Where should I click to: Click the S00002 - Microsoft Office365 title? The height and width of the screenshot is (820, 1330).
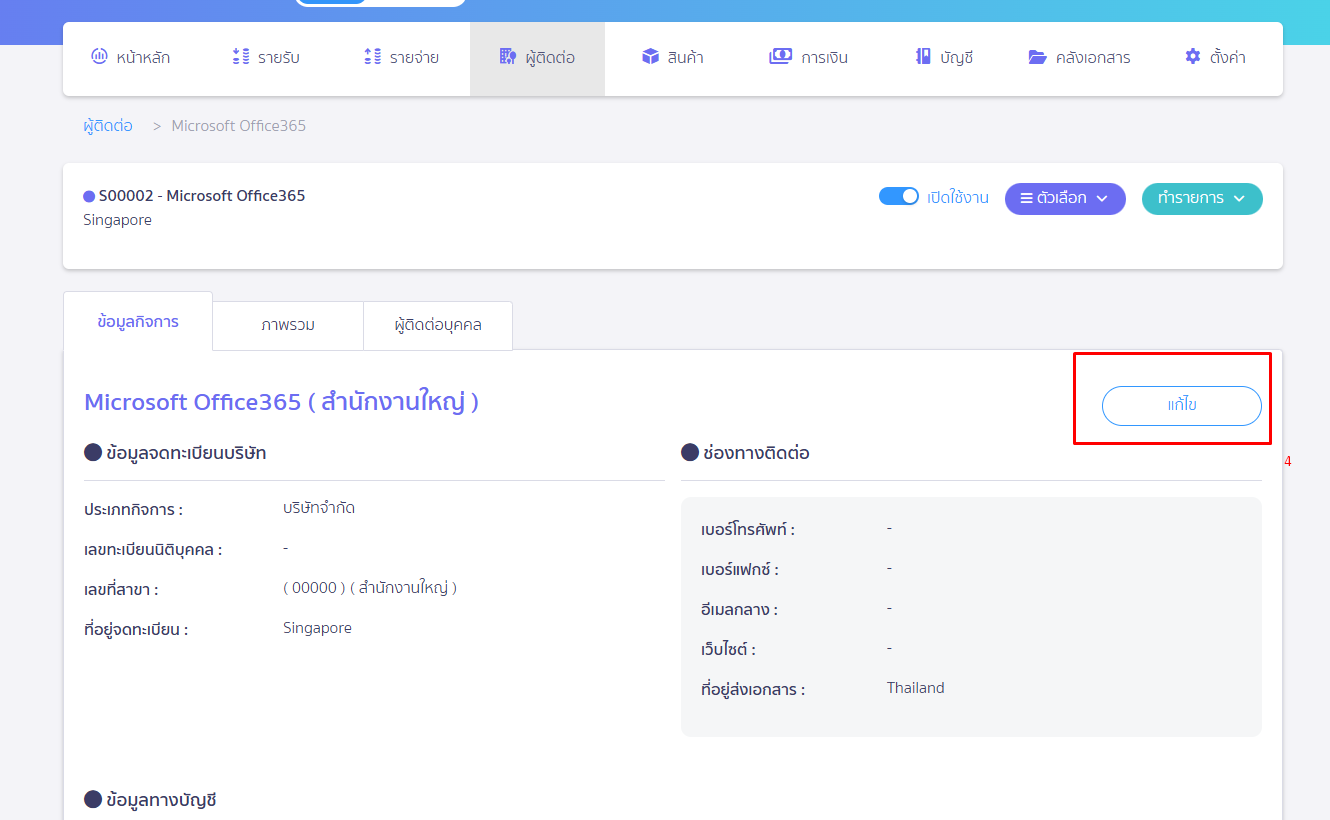coord(202,196)
